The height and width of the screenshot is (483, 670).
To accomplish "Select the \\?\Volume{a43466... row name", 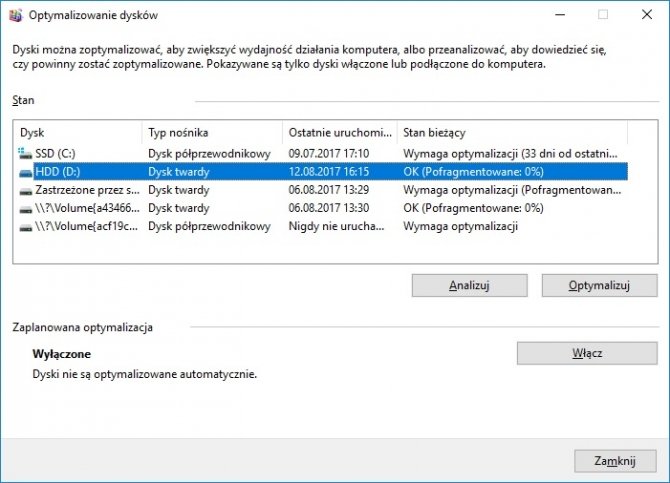I will [x=87, y=208].
